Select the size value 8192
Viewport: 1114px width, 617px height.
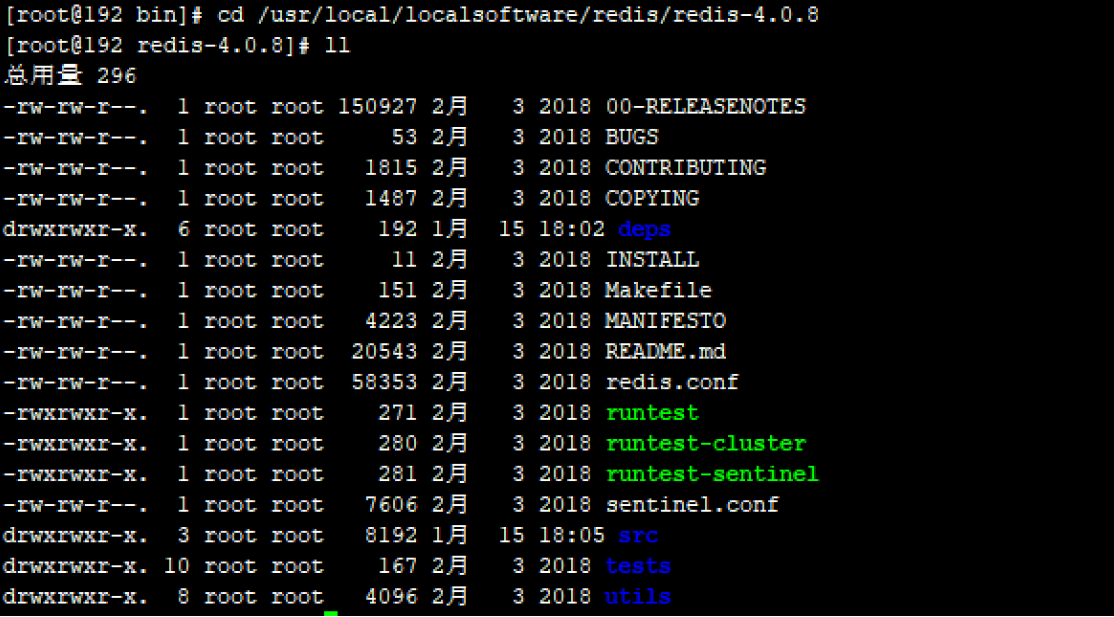click(x=391, y=535)
